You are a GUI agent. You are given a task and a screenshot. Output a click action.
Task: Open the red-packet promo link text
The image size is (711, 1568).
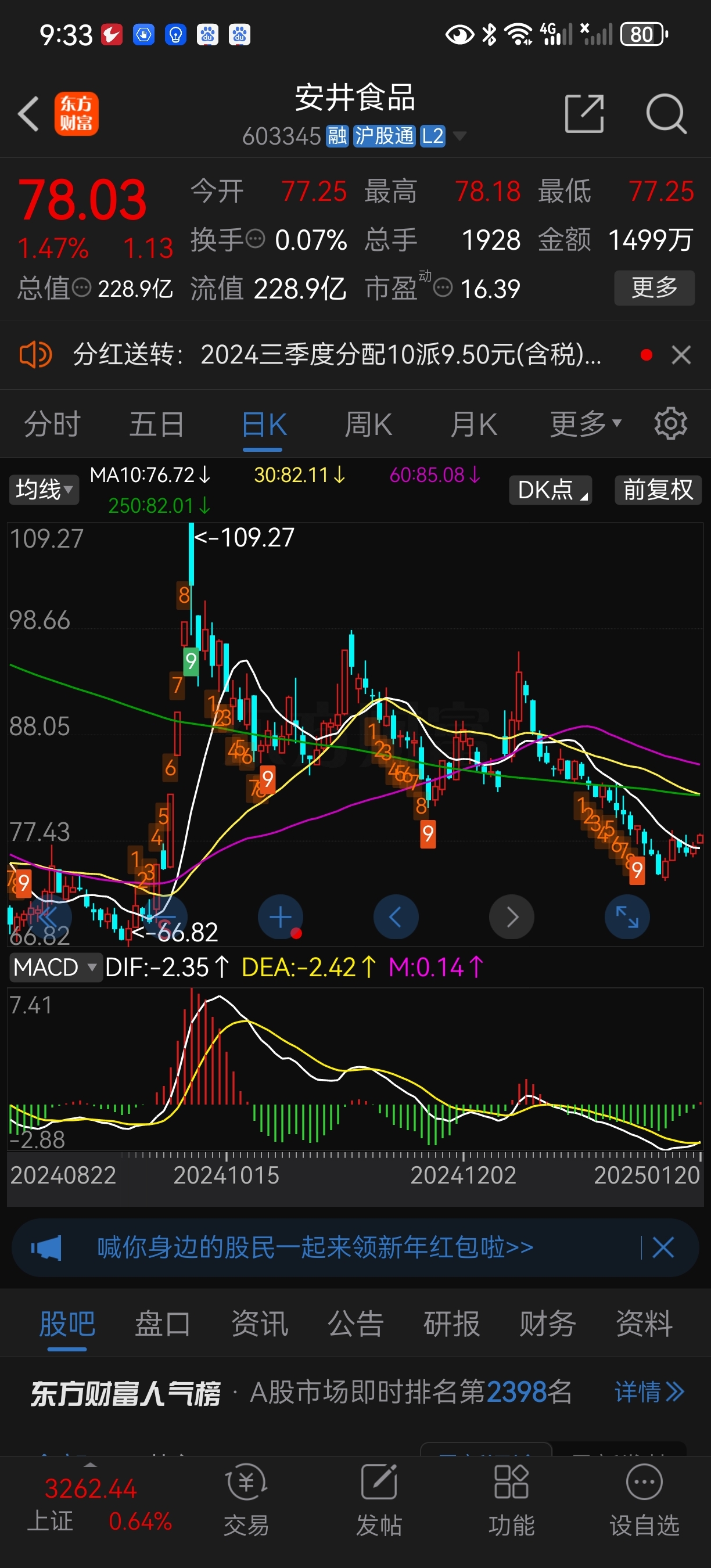point(315,1247)
